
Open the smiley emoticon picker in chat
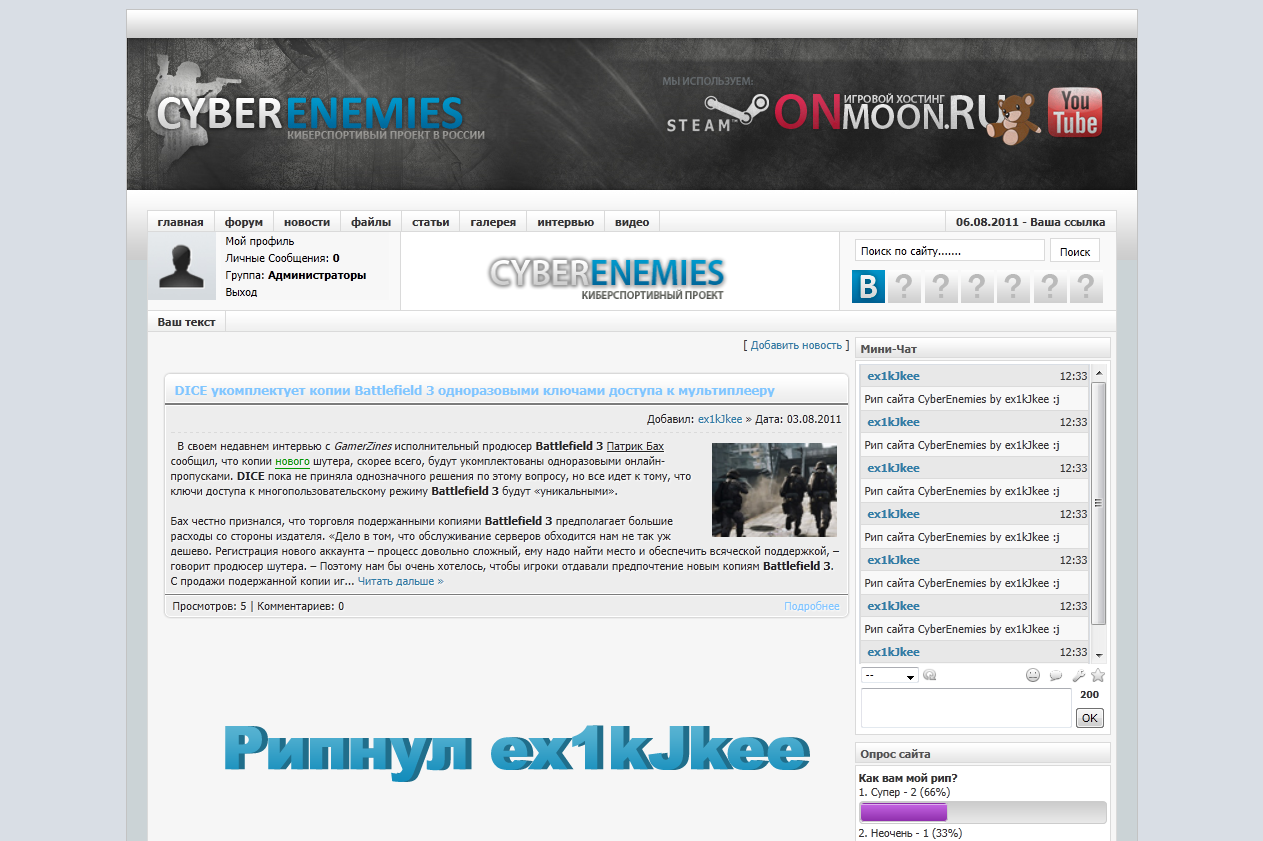1033,676
